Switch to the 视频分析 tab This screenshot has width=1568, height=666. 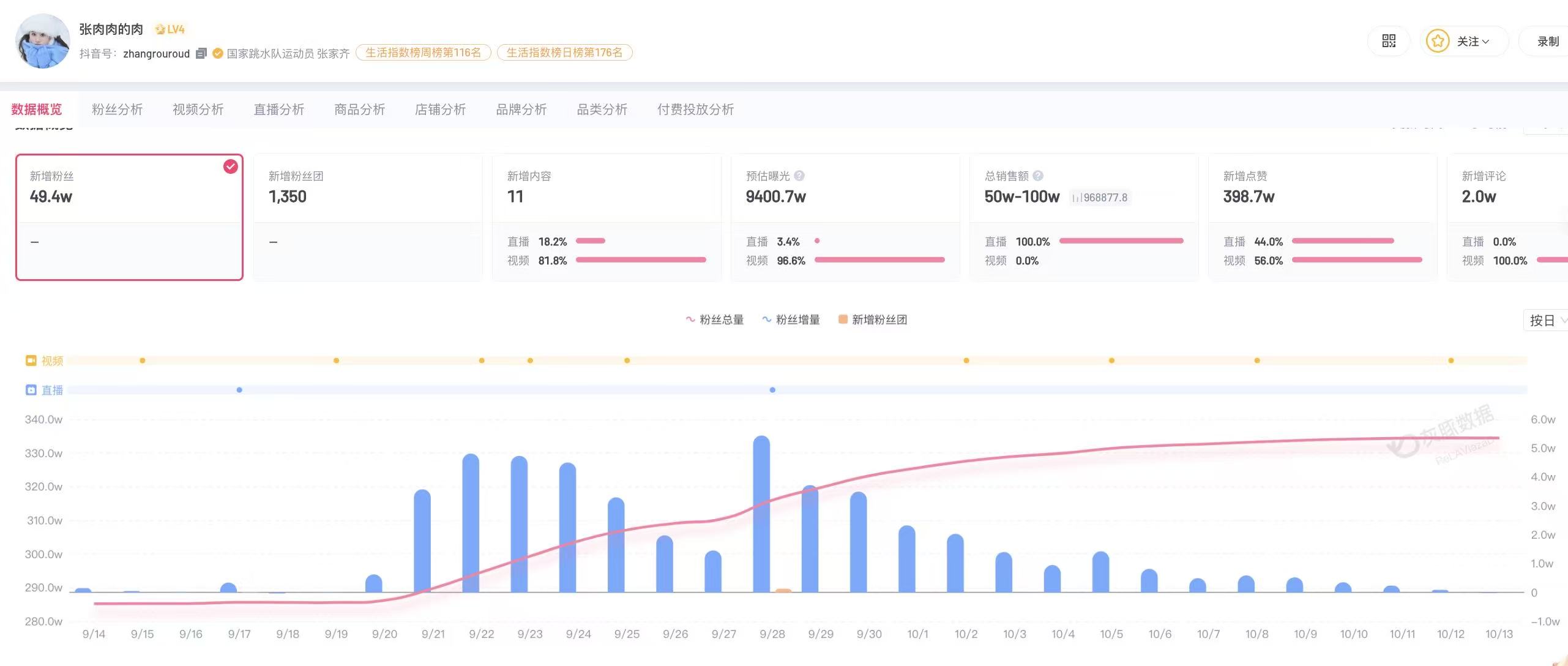pyautogui.click(x=198, y=110)
